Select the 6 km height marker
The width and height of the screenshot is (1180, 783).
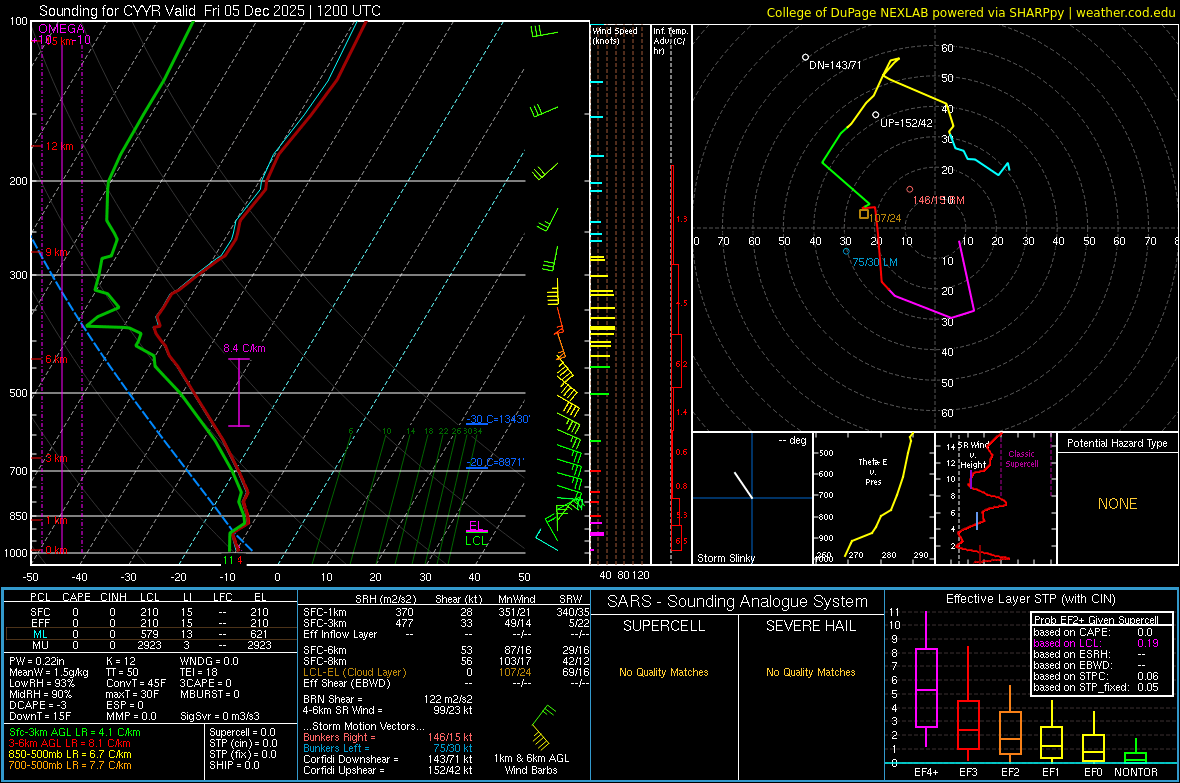pos(54,359)
